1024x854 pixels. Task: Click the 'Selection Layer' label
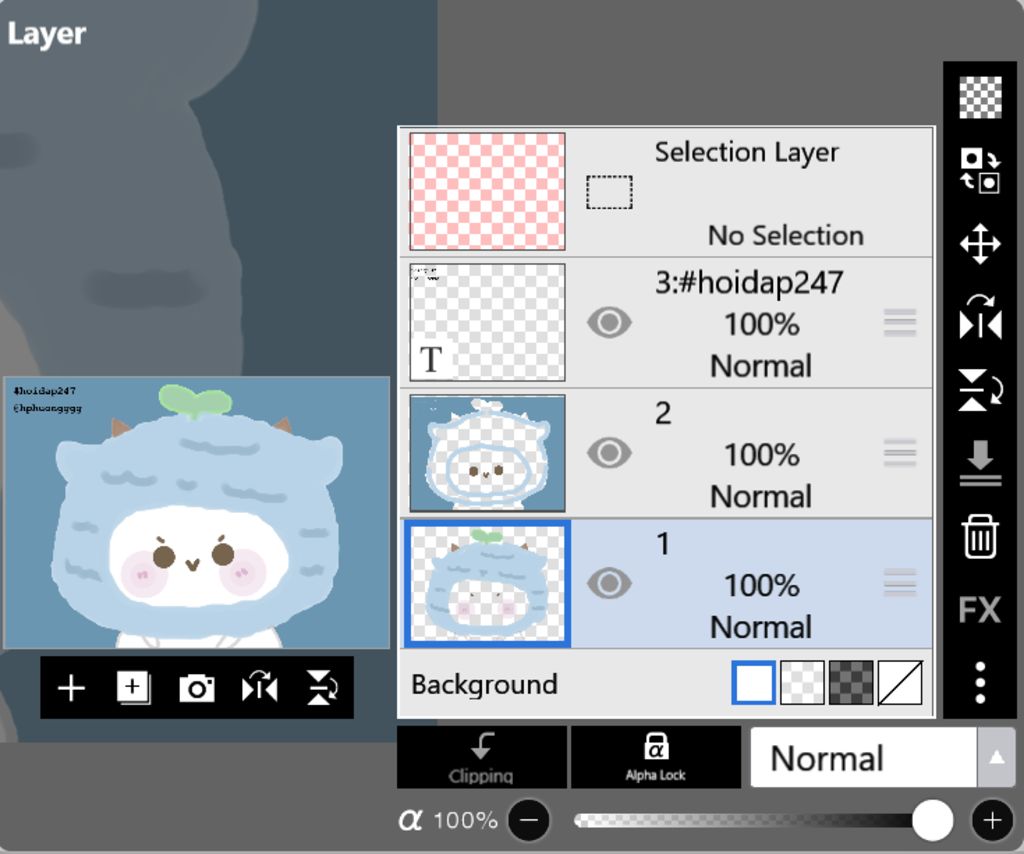click(x=746, y=153)
